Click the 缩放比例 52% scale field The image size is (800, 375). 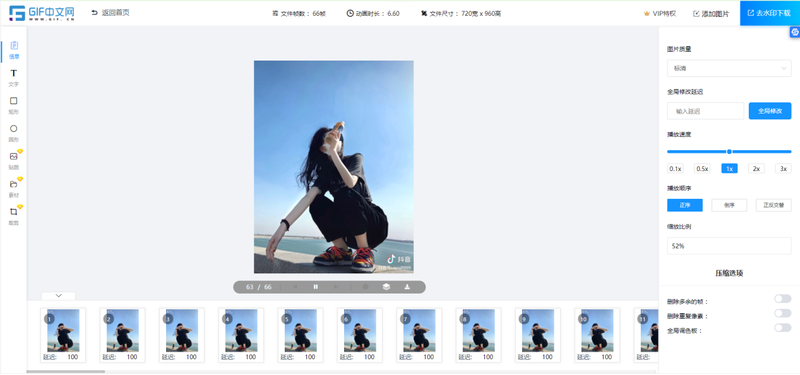[729, 246]
